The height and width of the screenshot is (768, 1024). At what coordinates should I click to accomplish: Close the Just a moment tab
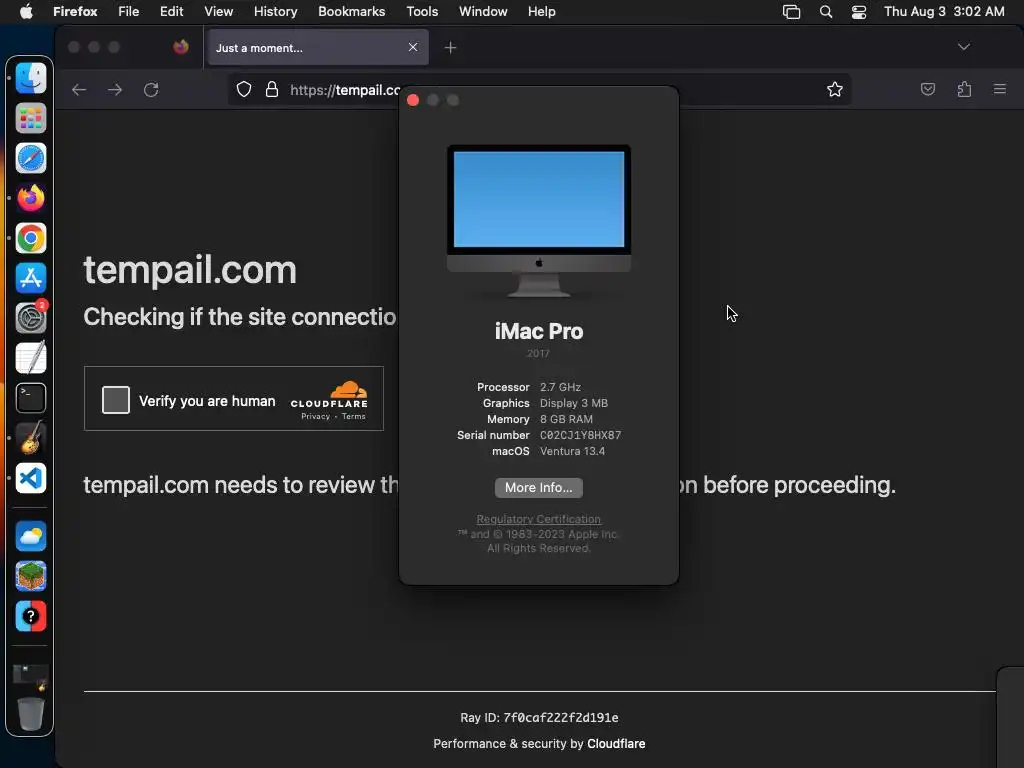click(413, 47)
